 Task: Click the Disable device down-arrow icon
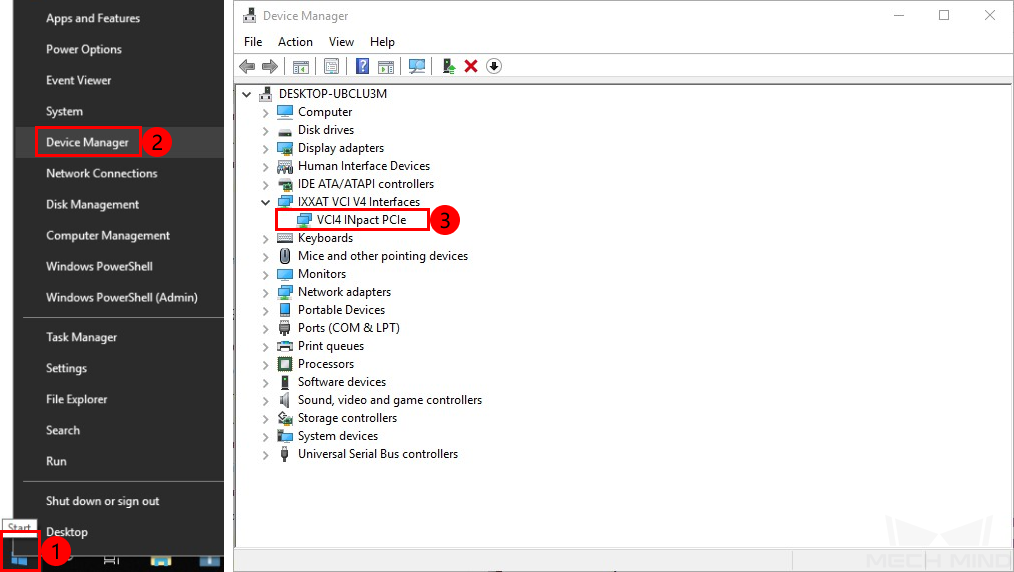coord(493,66)
